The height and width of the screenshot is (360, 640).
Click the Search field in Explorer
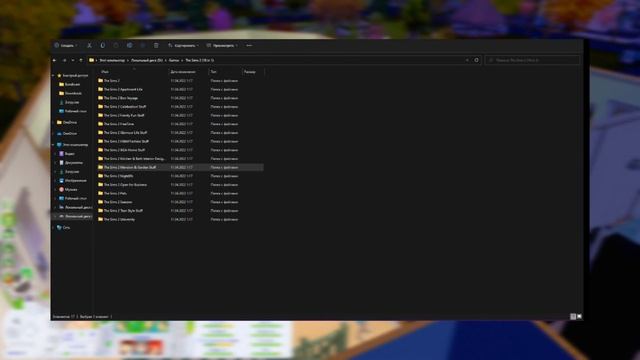tap(532, 60)
